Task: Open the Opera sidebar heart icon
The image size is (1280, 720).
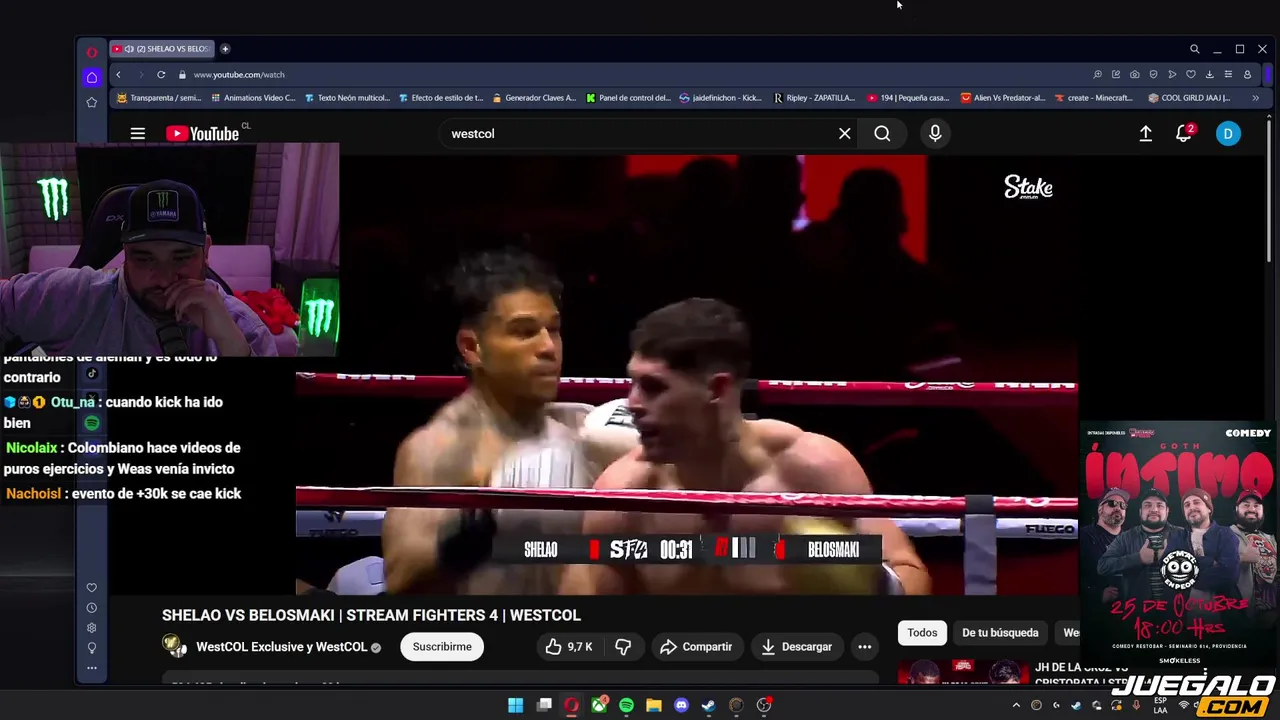Action: (x=91, y=588)
